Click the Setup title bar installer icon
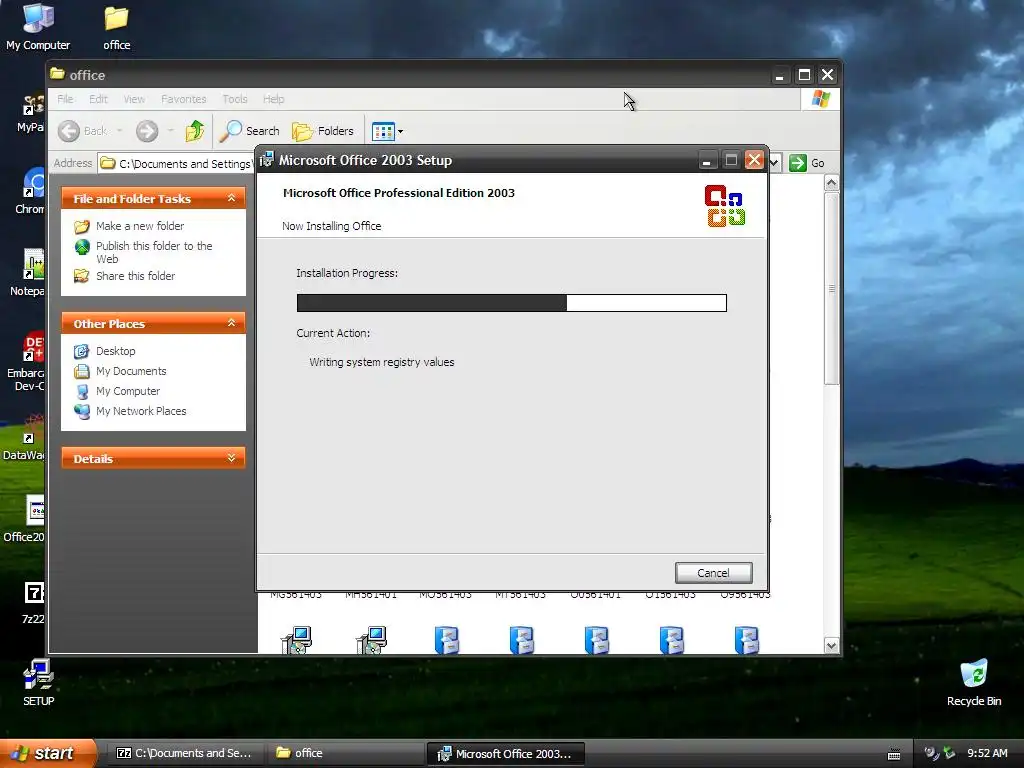The height and width of the screenshot is (768, 1024). (x=266, y=160)
